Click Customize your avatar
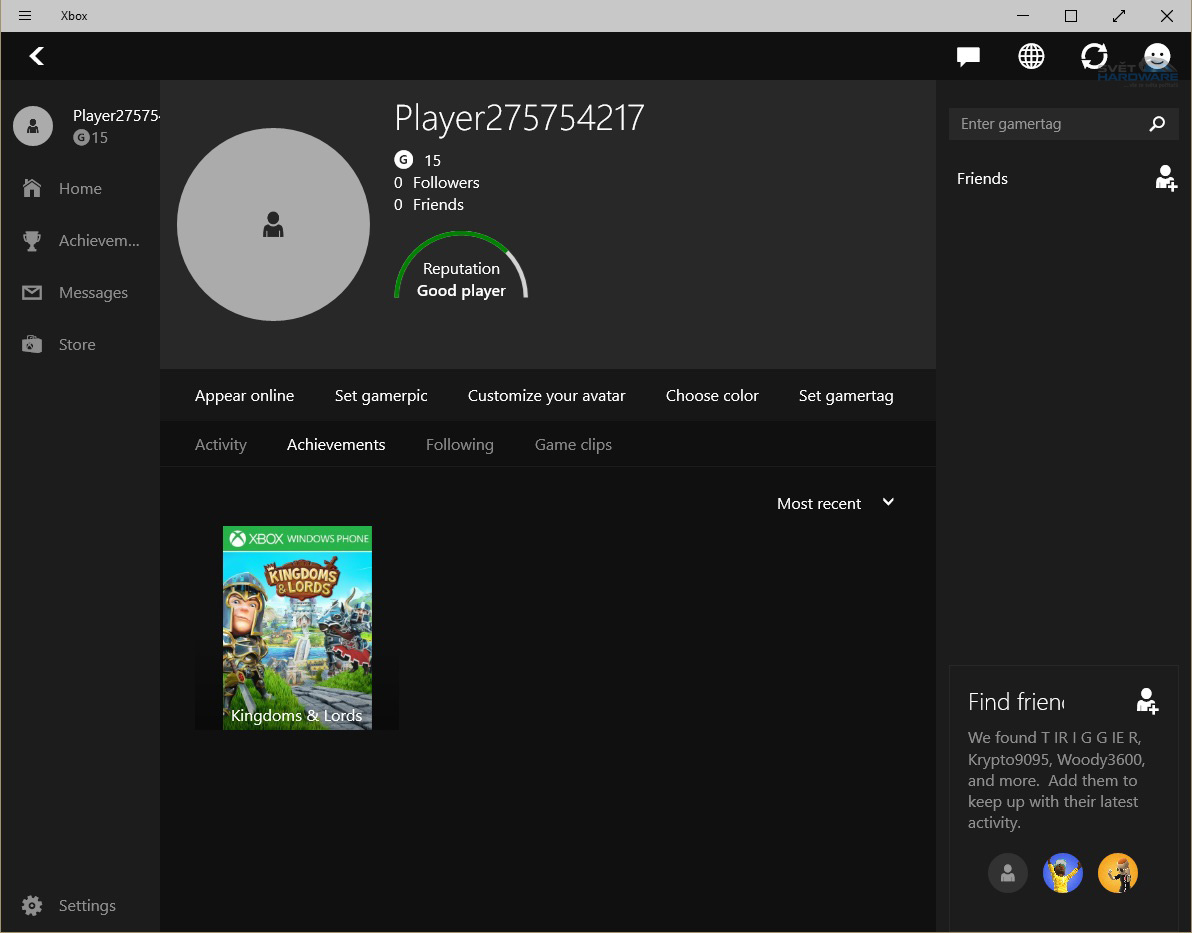Screen dimensions: 1192x933 [546, 396]
